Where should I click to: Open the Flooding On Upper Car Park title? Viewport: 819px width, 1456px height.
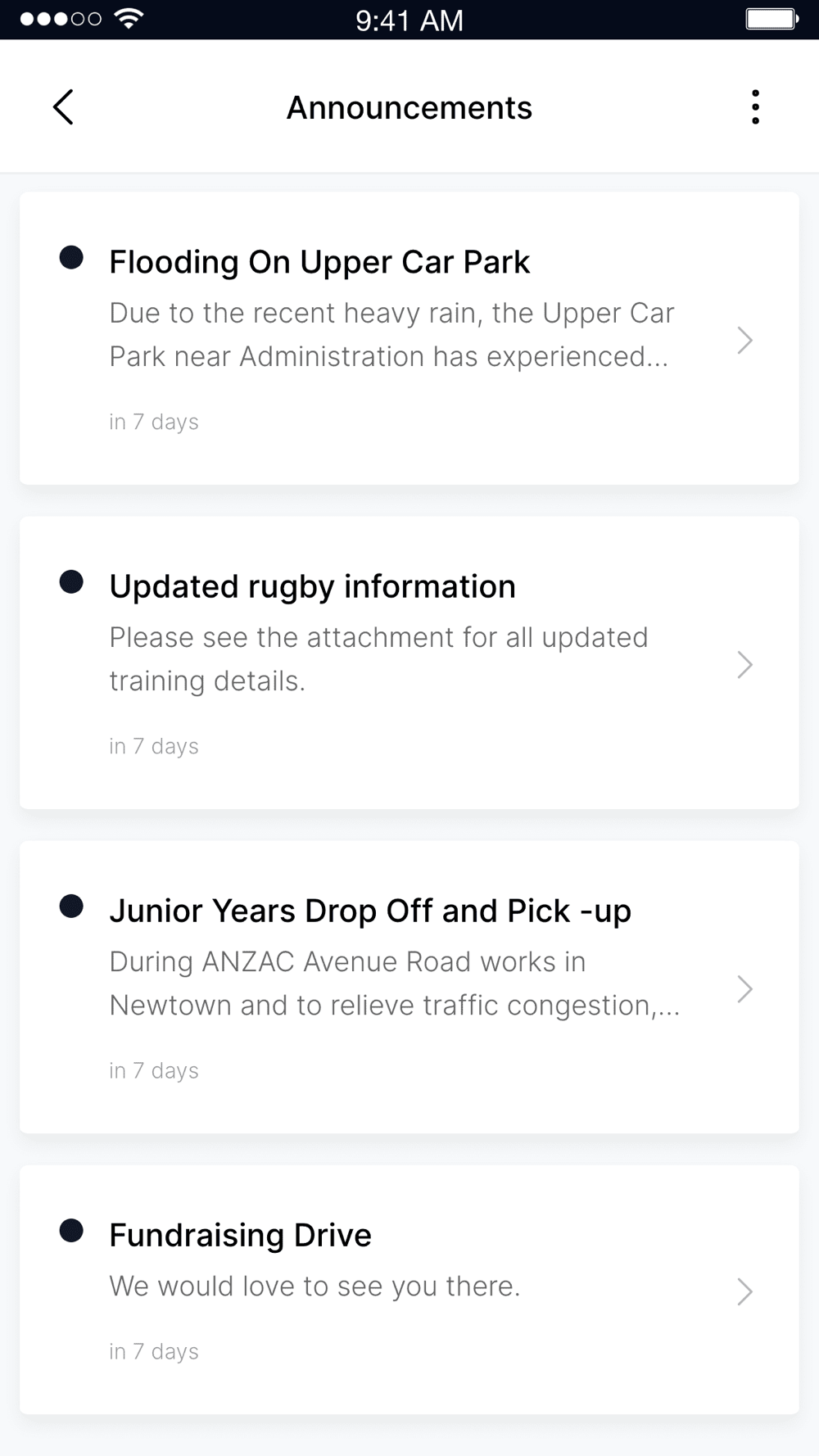click(319, 262)
